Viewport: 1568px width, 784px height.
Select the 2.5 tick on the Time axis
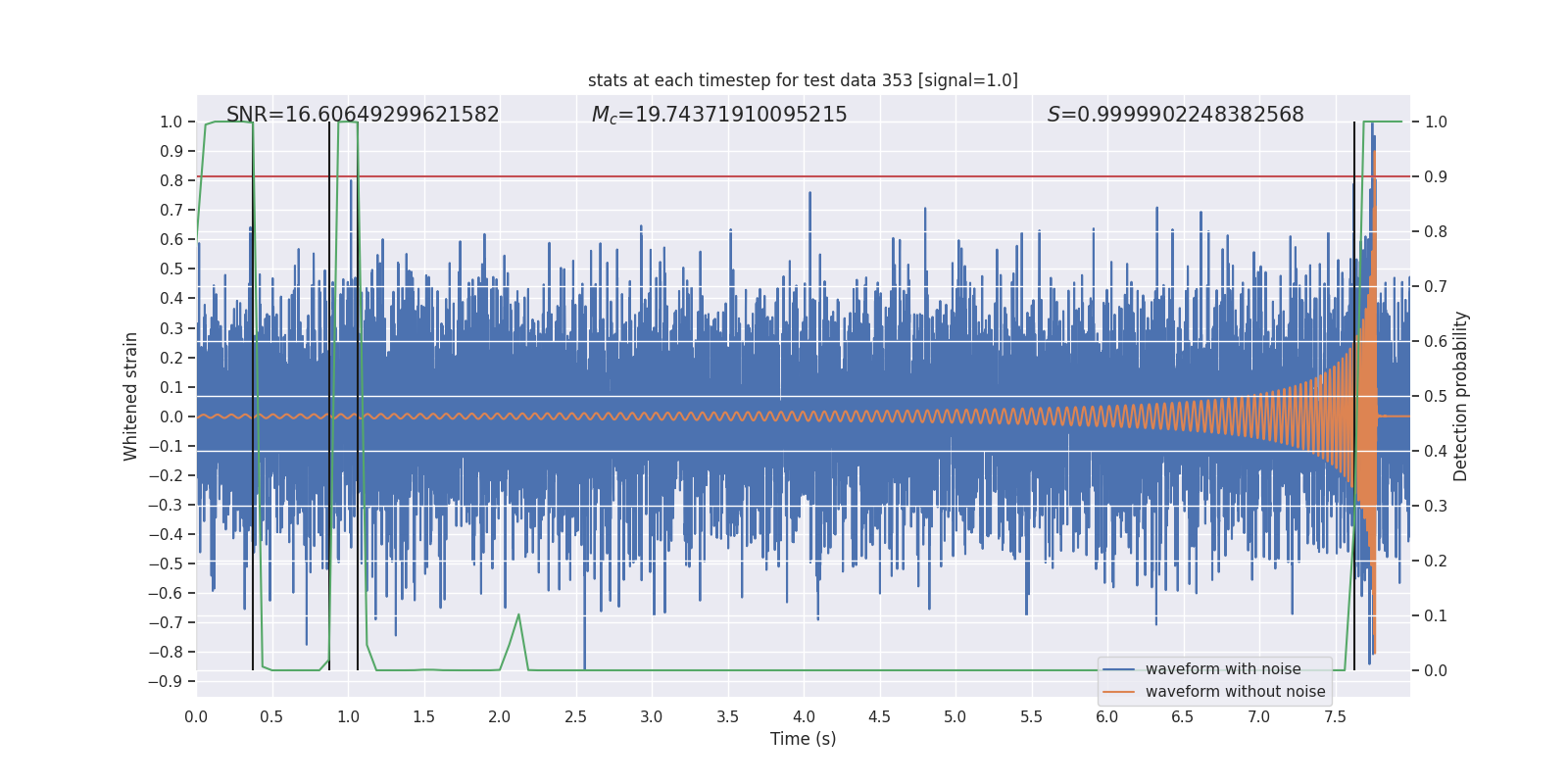[x=575, y=716]
